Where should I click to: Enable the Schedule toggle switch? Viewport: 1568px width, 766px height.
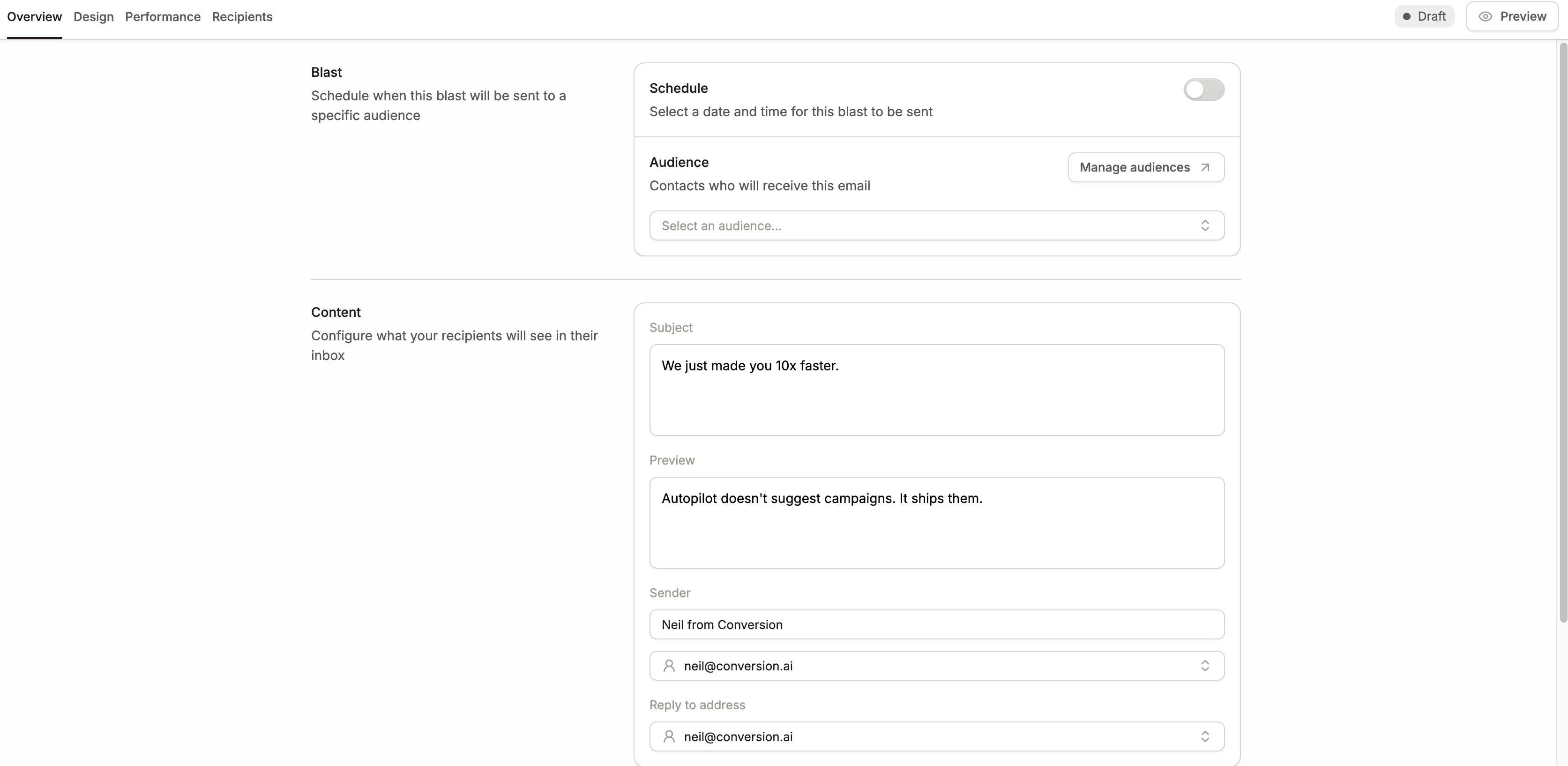[x=1203, y=90]
